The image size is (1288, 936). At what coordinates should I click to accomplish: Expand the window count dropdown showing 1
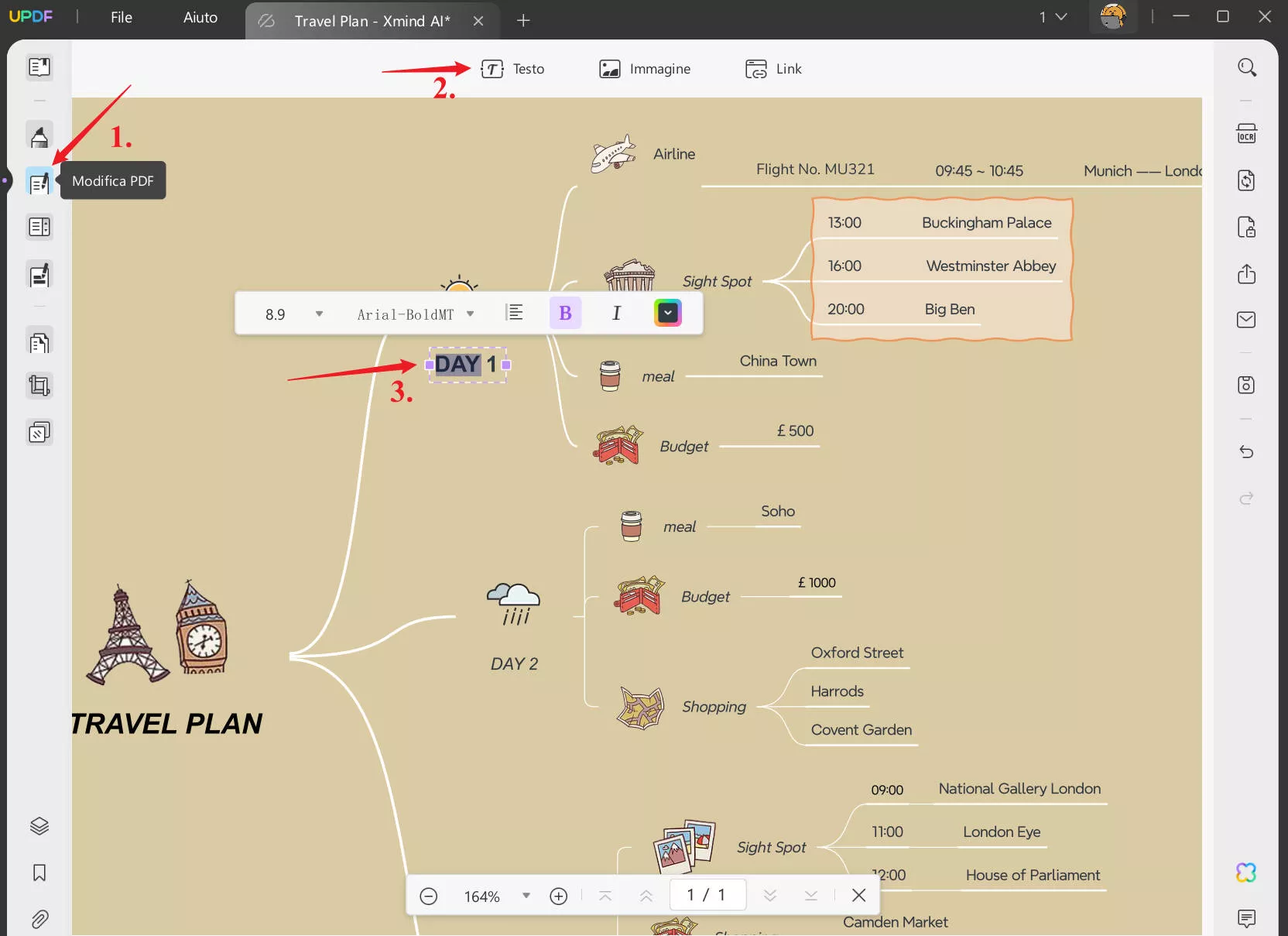(x=1053, y=17)
